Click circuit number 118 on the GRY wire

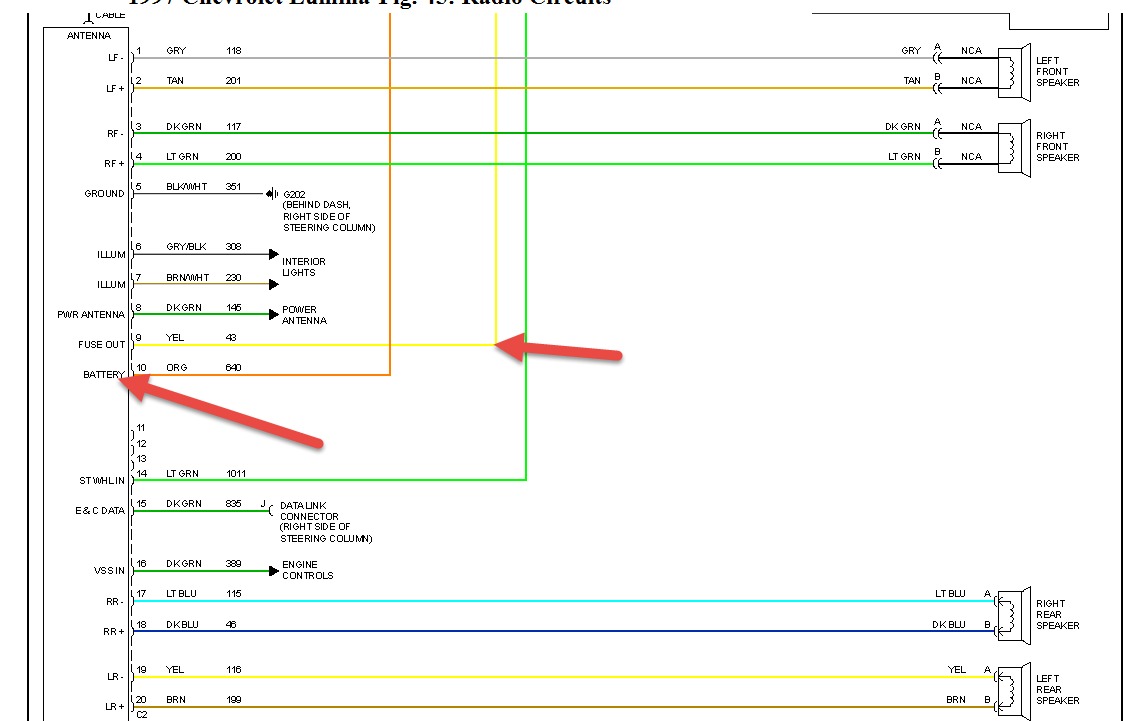[234, 51]
